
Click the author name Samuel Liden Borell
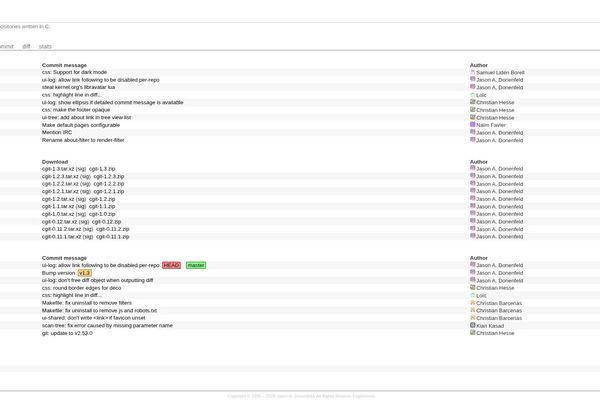pos(500,72)
